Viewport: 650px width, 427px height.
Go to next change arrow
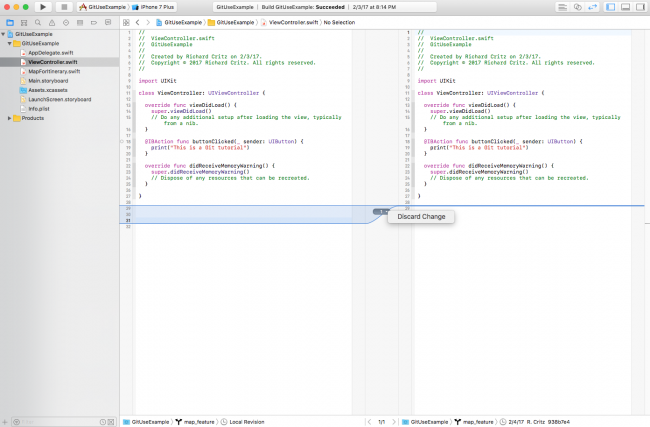pyautogui.click(x=393, y=422)
